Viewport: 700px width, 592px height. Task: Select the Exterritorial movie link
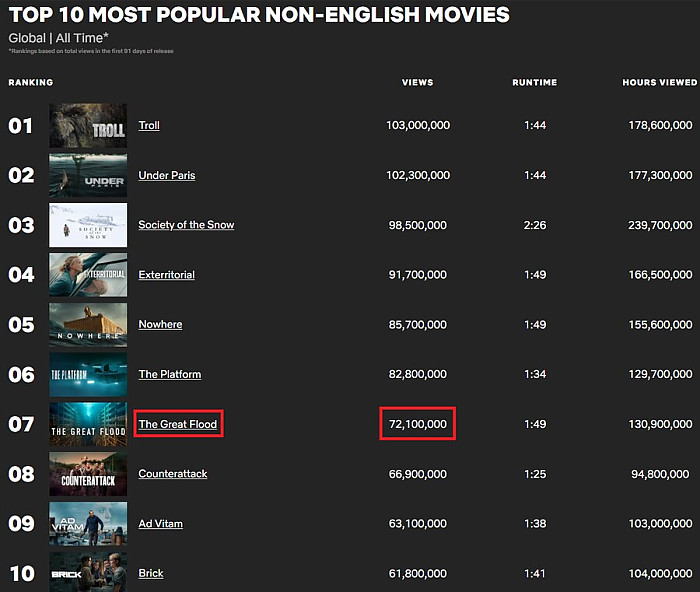click(x=166, y=275)
